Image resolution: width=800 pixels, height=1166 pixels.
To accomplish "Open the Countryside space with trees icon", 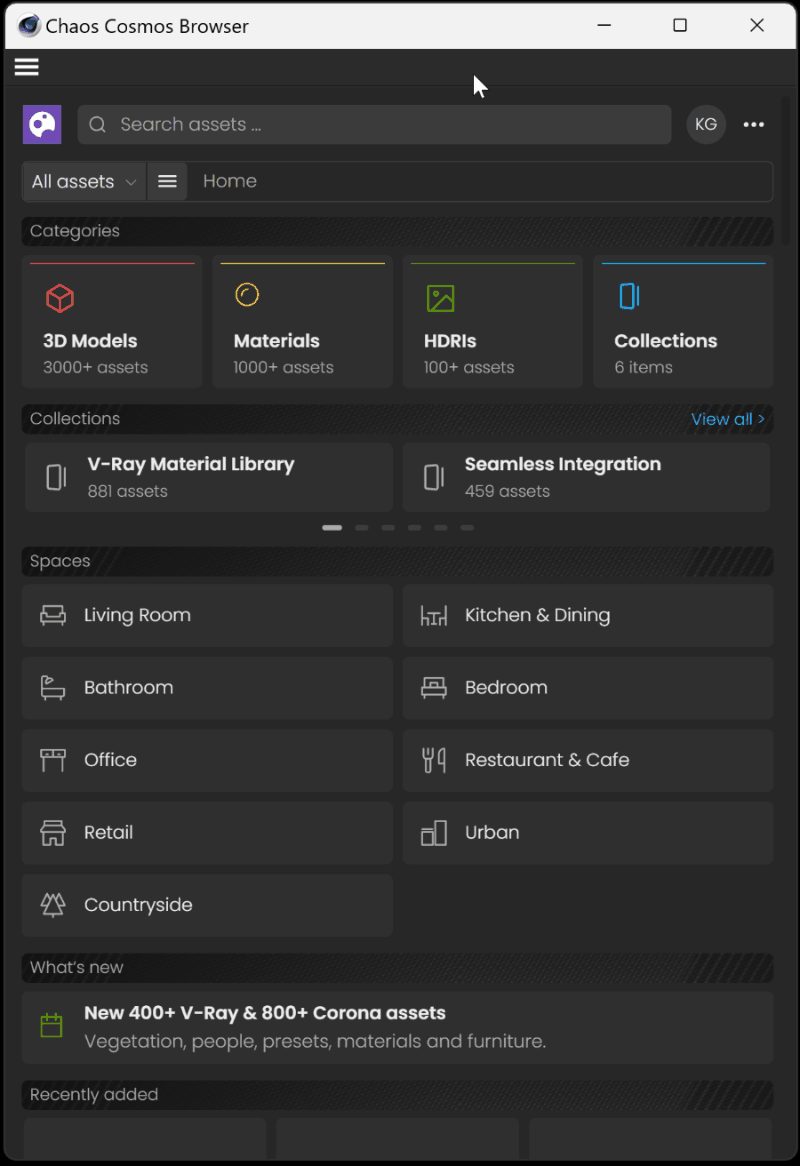I will tap(207, 905).
